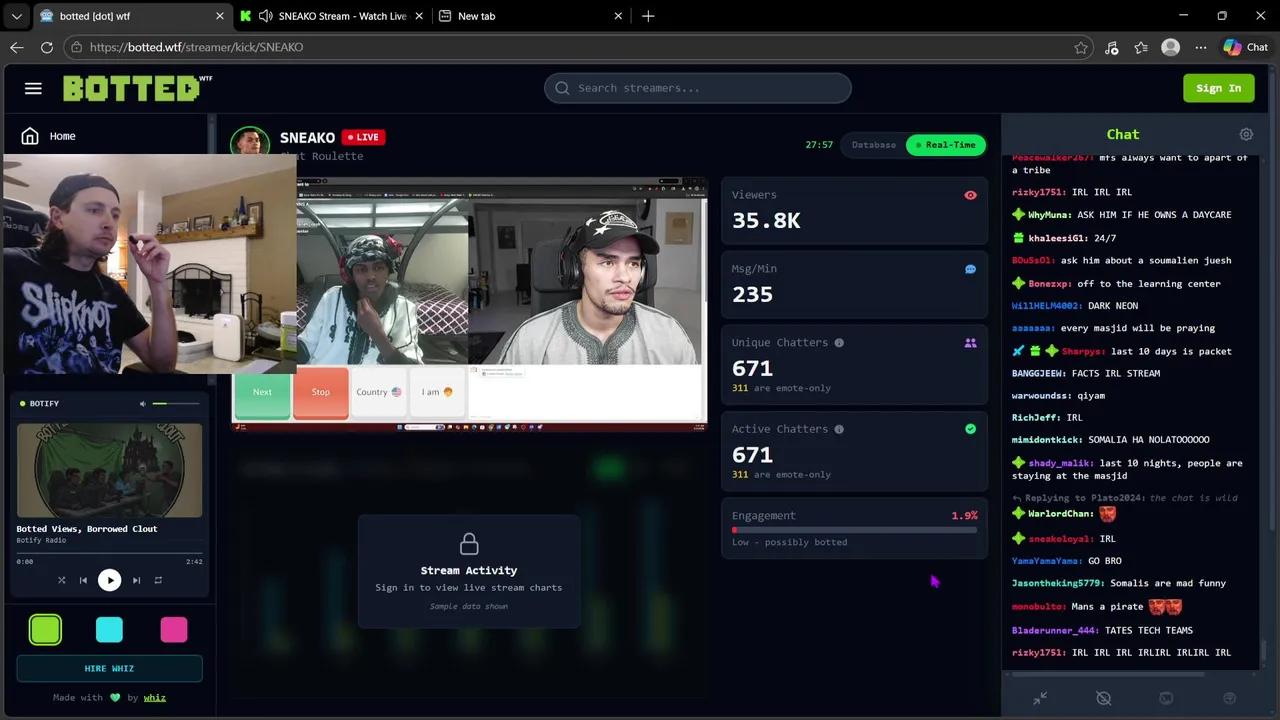Click the chat panel scrollbar
The width and height of the screenshot is (1280, 720).
pyautogui.click(x=1264, y=650)
